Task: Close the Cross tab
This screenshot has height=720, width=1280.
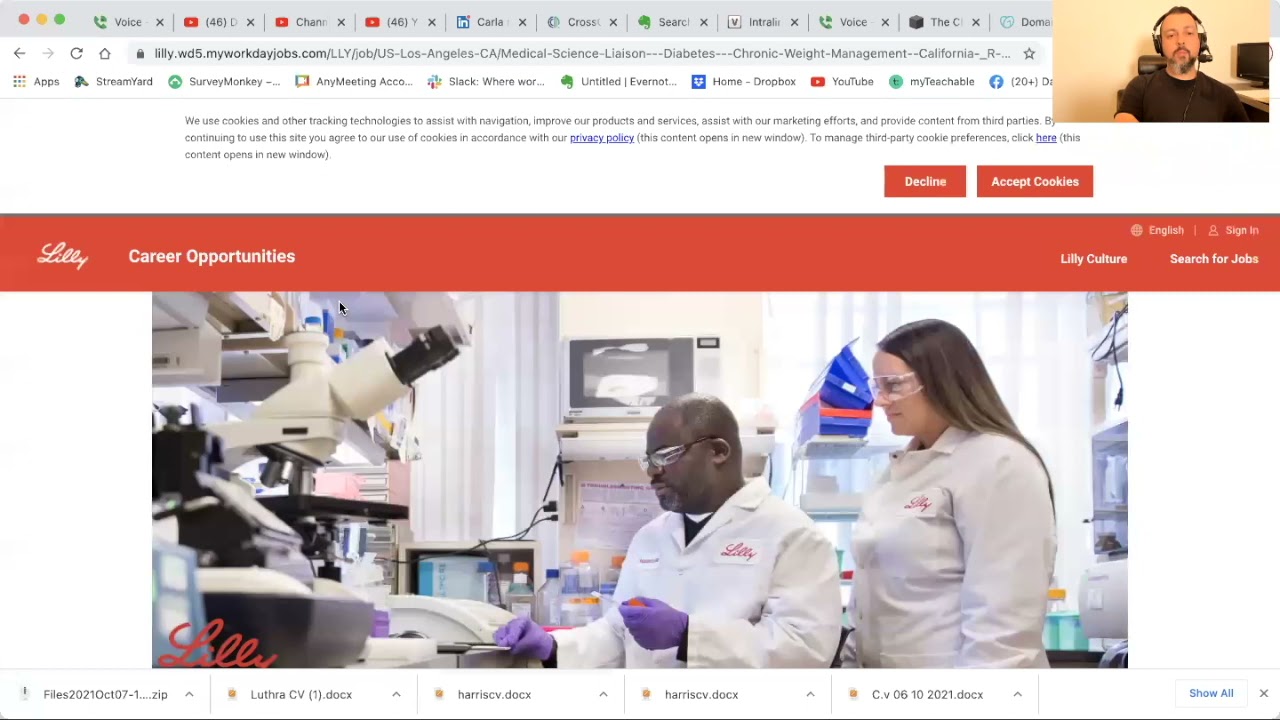Action: [x=613, y=22]
